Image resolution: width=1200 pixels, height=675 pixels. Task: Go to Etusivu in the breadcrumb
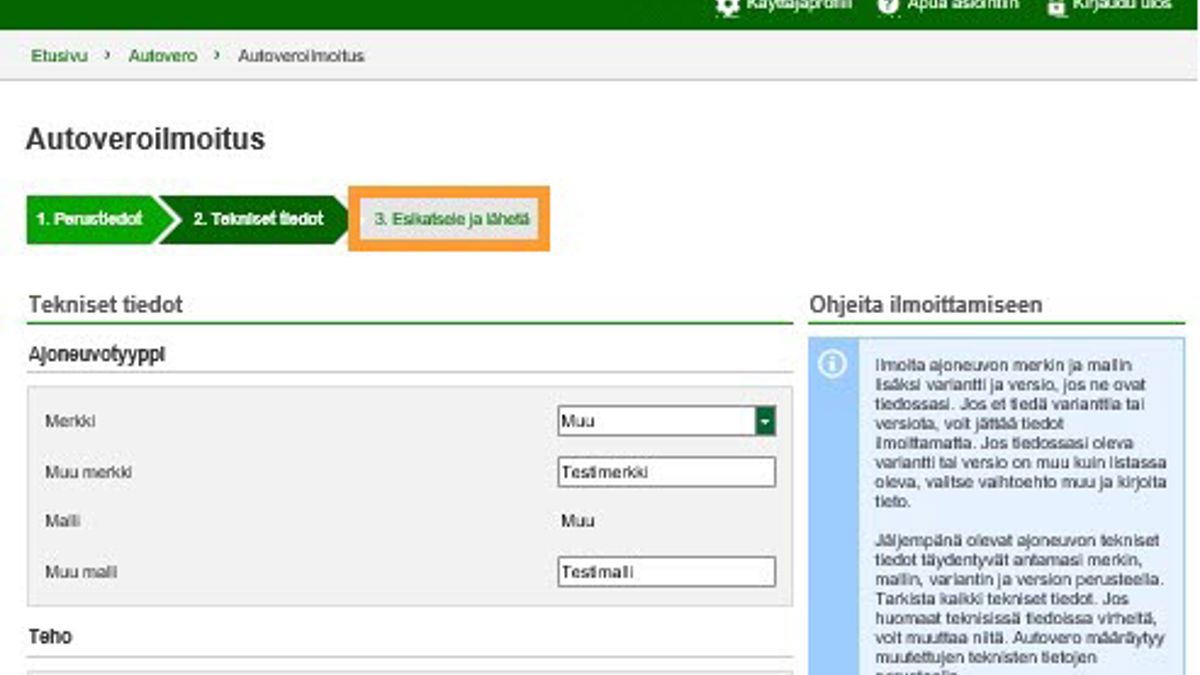click(x=58, y=56)
